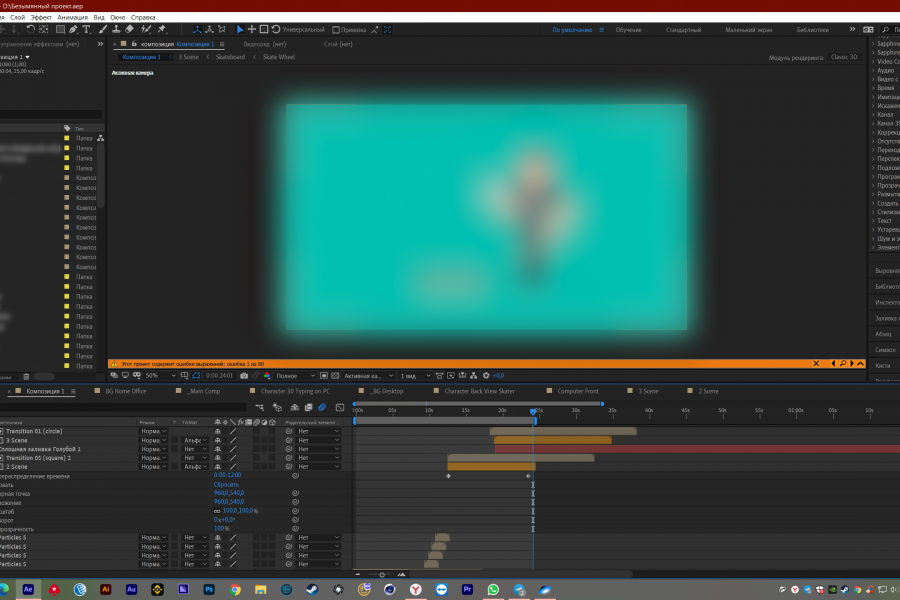Dismiss the orange expression error banner
This screenshot has width=900, height=600.
(816, 363)
